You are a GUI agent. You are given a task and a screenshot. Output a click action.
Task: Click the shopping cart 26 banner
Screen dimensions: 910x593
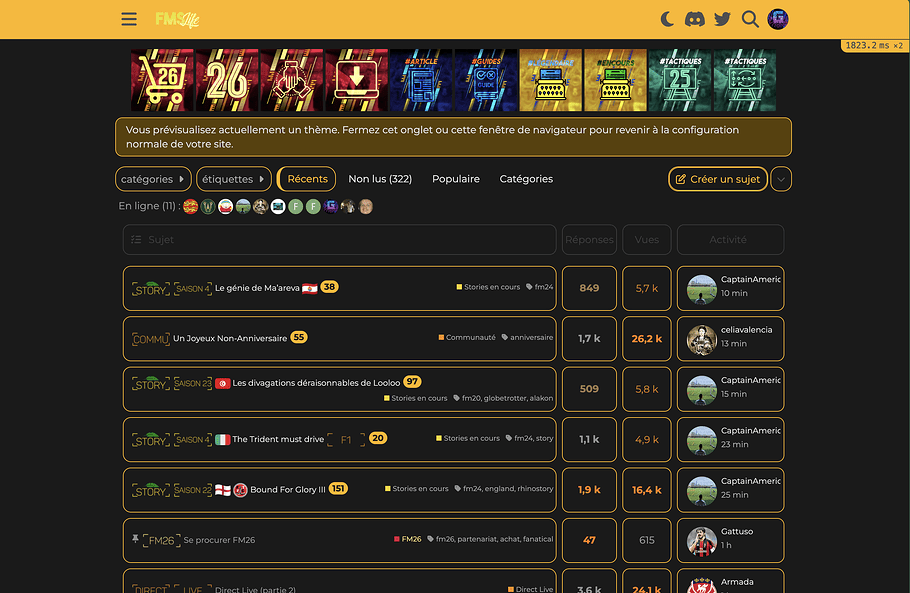(x=161, y=80)
